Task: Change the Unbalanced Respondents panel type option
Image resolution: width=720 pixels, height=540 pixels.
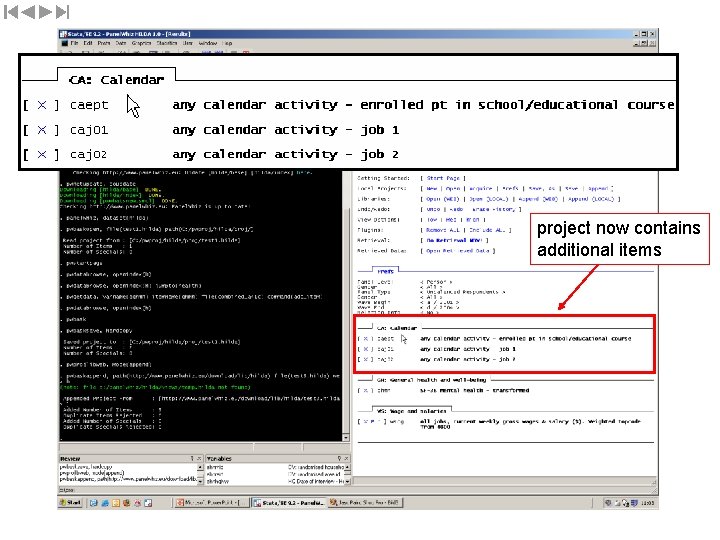Action: (x=462, y=292)
